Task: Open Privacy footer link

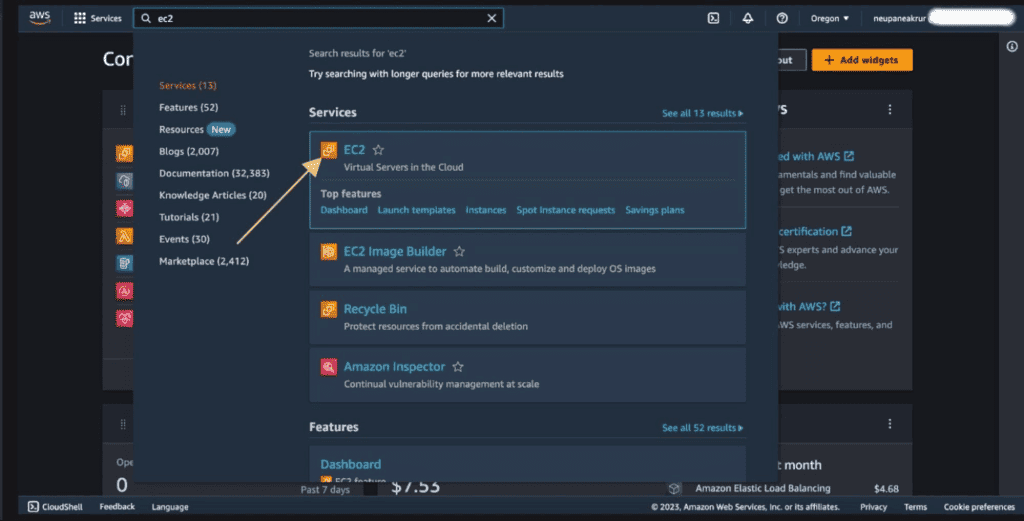Action: pos(873,507)
